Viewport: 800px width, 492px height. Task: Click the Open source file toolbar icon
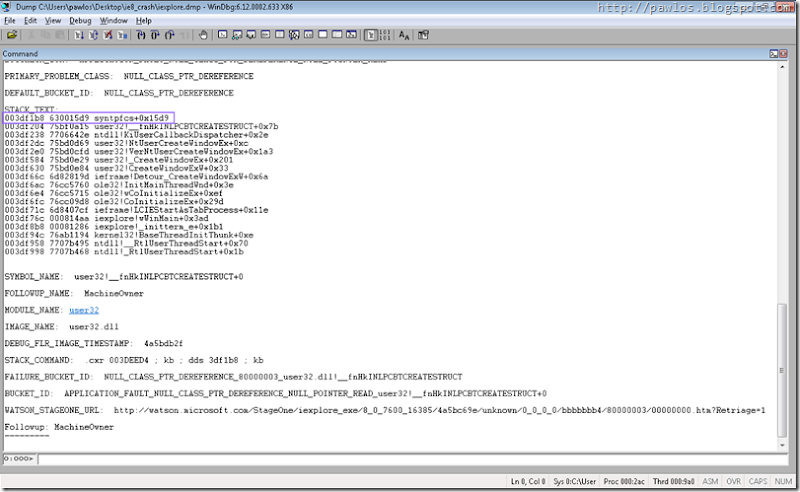12,35
